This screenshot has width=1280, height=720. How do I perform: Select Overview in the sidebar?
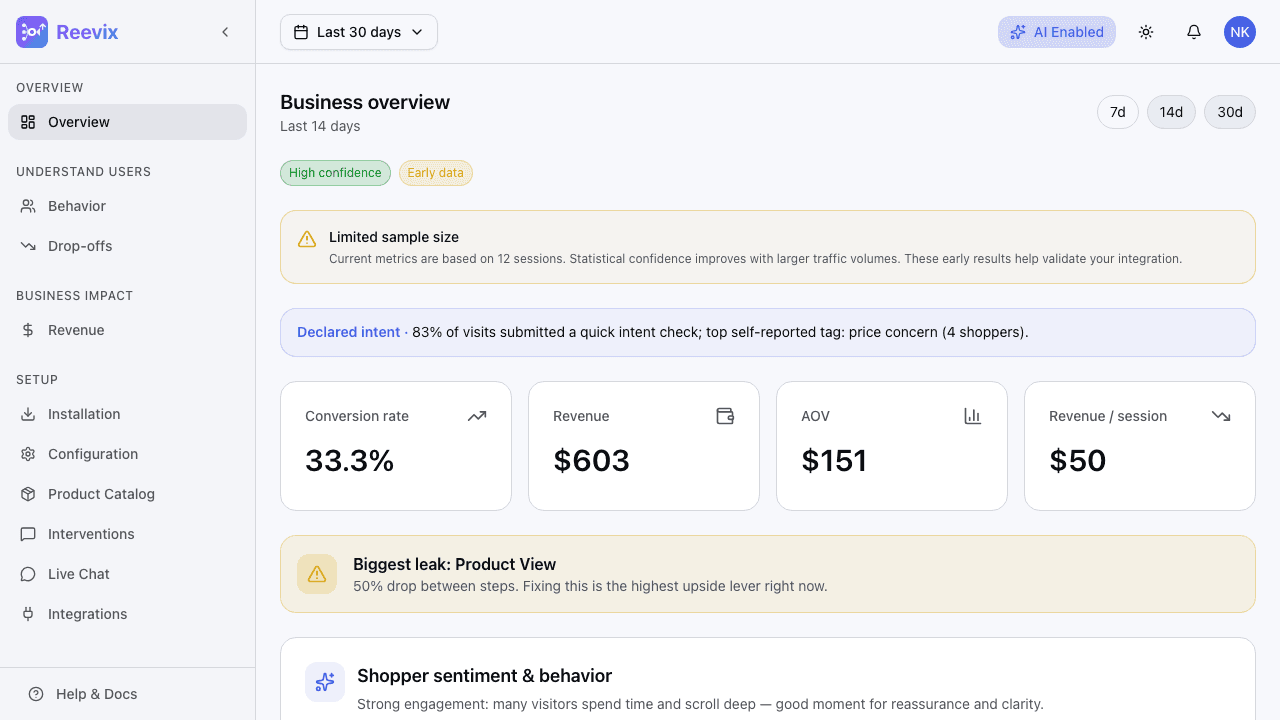click(x=79, y=121)
